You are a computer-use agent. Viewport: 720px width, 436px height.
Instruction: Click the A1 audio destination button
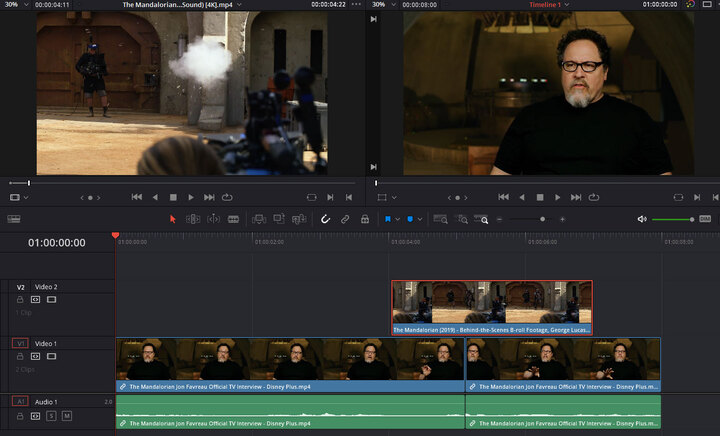pos(20,401)
